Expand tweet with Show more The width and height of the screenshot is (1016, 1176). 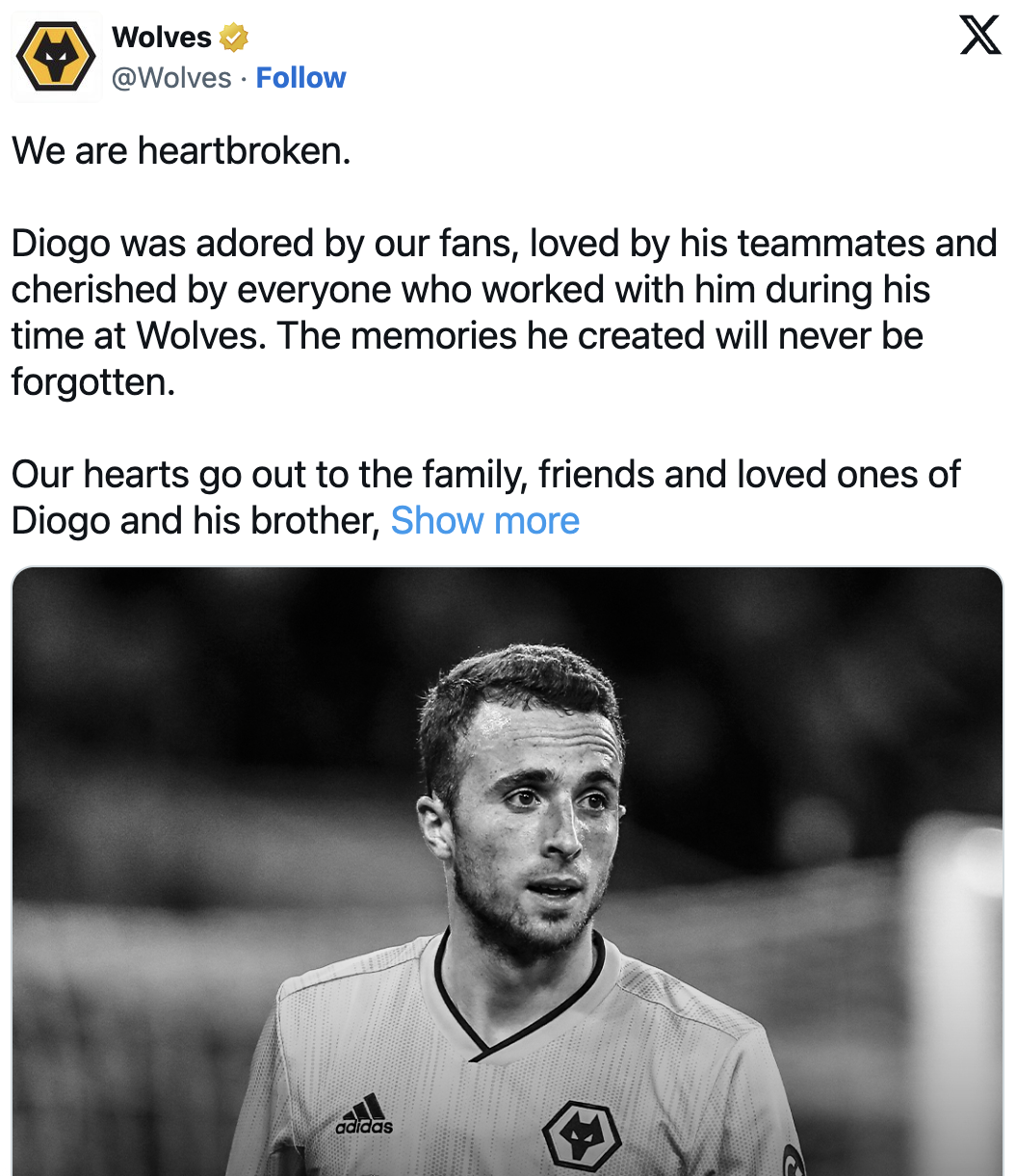pyautogui.click(x=485, y=521)
